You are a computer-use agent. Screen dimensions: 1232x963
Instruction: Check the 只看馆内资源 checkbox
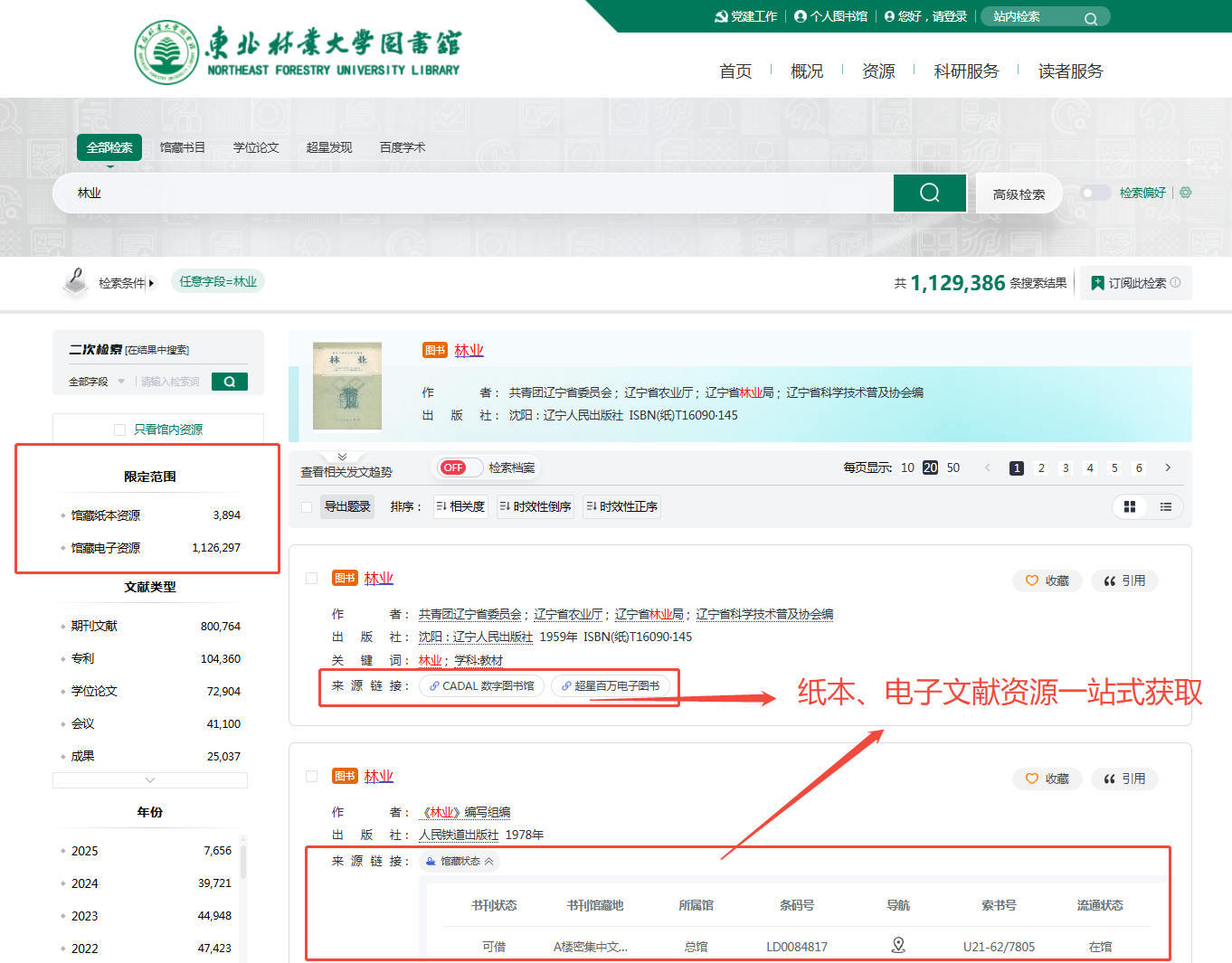[x=119, y=430]
